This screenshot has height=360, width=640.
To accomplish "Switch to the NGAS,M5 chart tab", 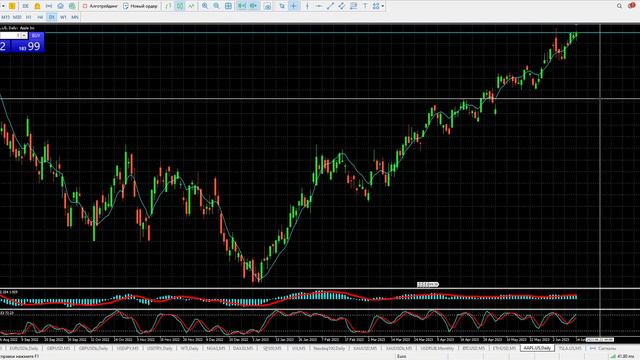I will pos(216,348).
